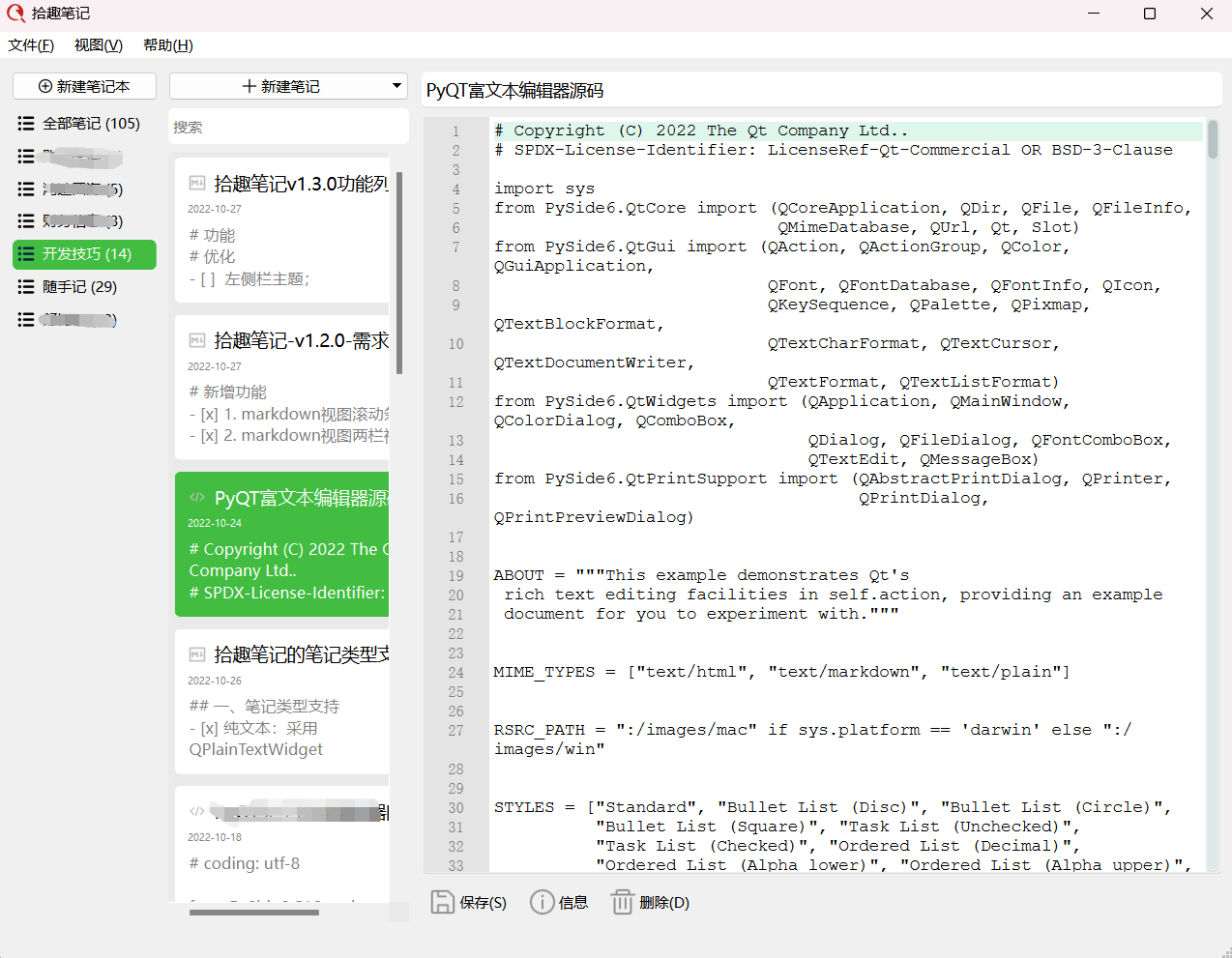The image size is (1232, 958).
Task: Select the PyQT富文本编辑器源码 note card
Action: [282, 544]
